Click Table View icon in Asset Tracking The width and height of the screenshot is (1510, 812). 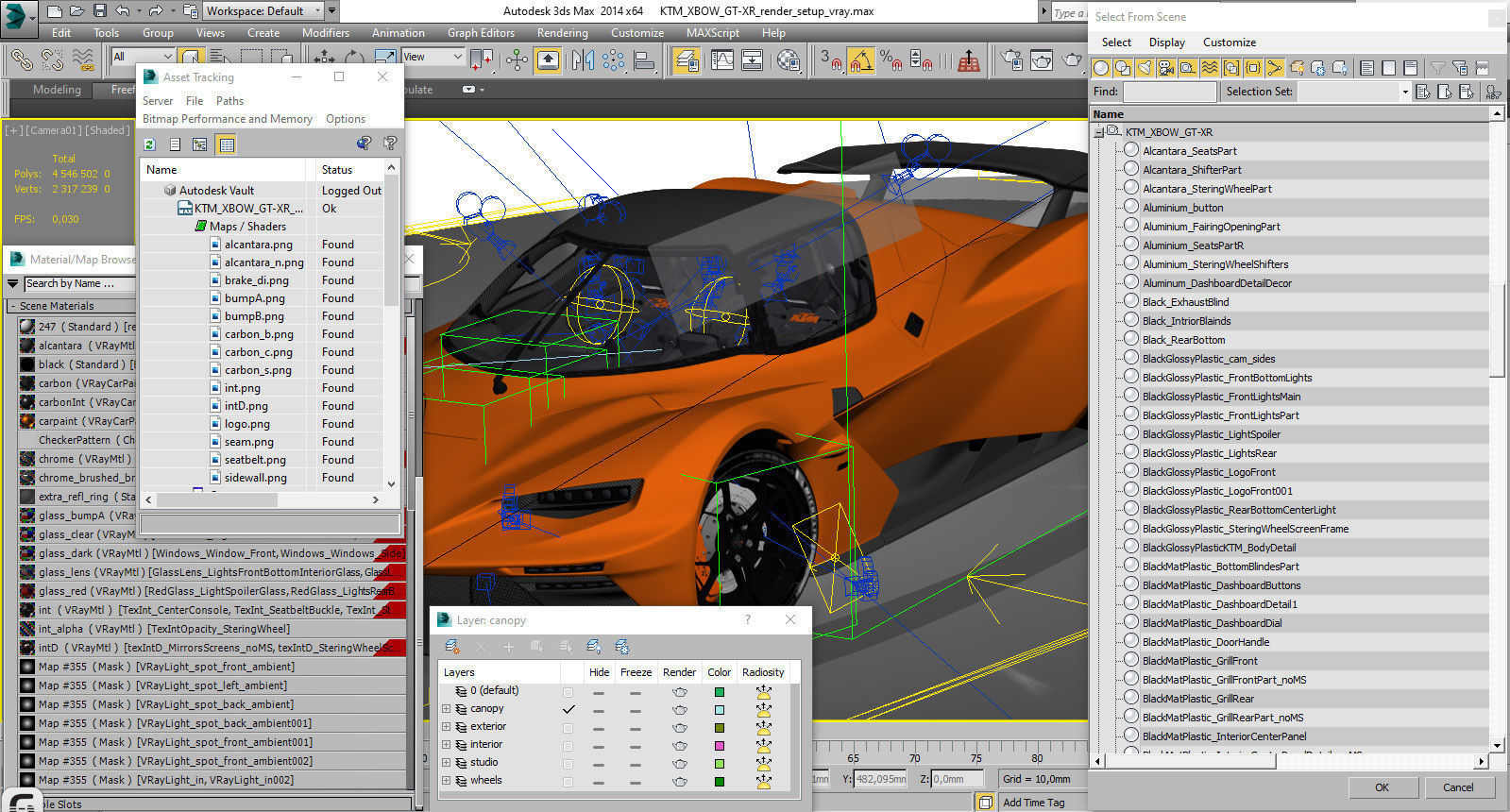(226, 144)
